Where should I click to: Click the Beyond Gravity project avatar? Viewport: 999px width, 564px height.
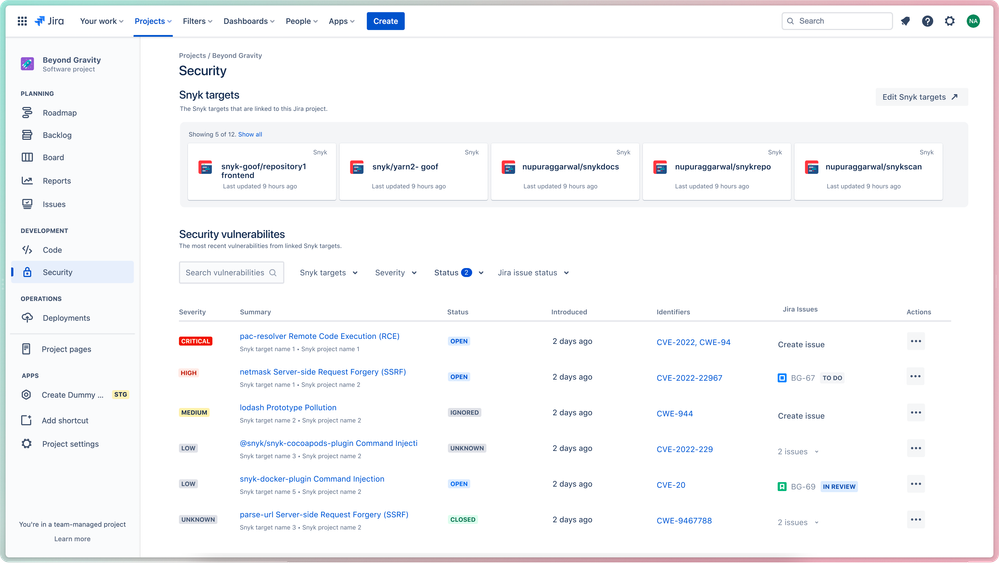[x=27, y=64]
